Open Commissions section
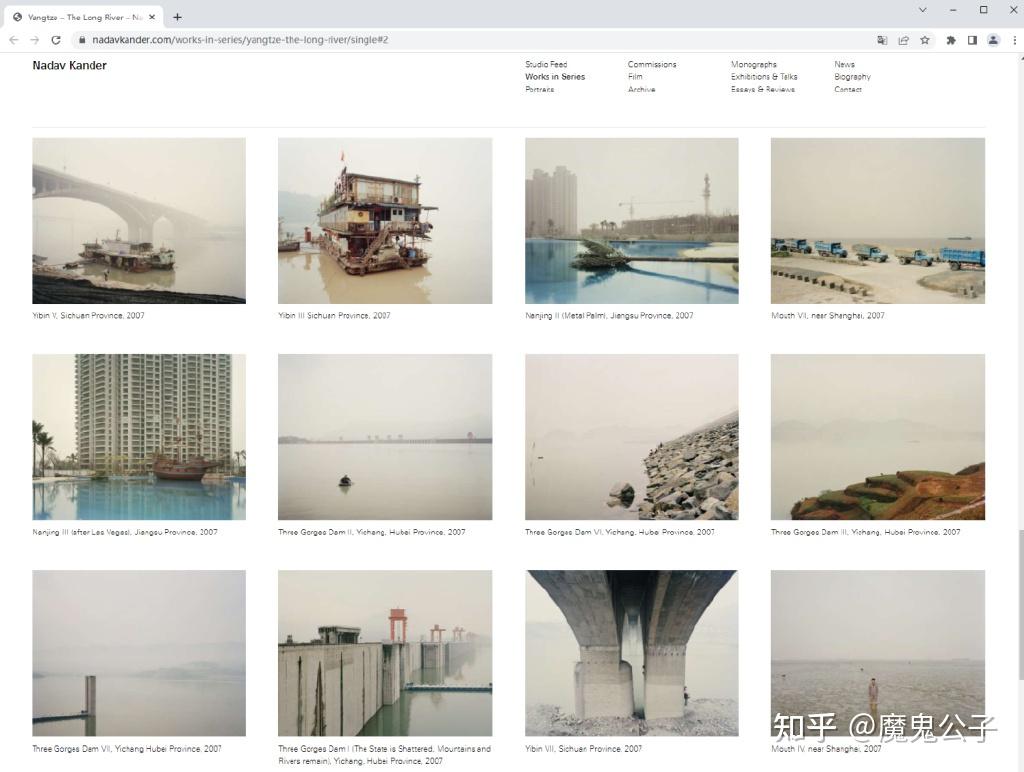This screenshot has height=772, width=1024. (x=652, y=64)
